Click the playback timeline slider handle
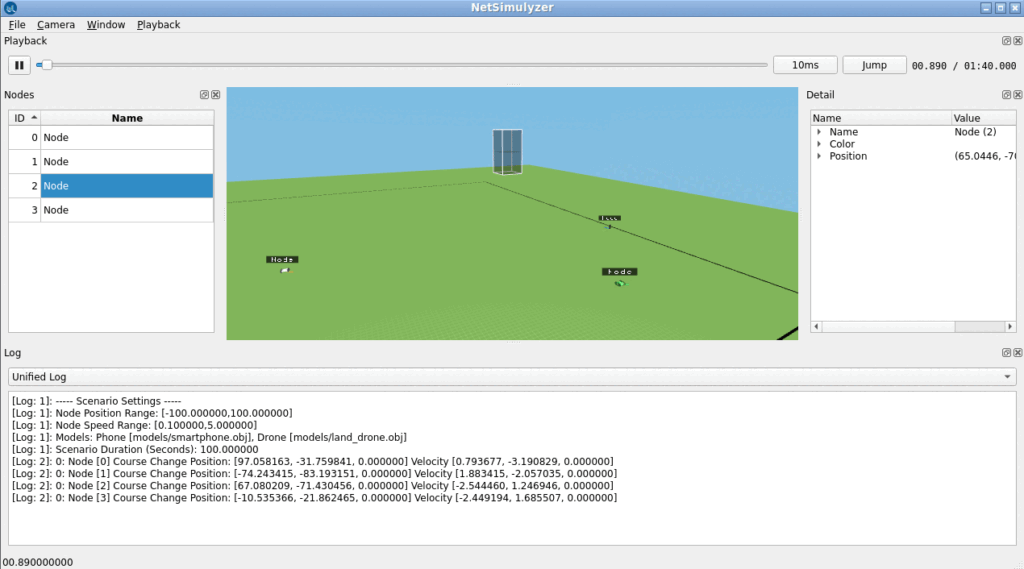The height and width of the screenshot is (569, 1024). pyautogui.click(x=47, y=65)
